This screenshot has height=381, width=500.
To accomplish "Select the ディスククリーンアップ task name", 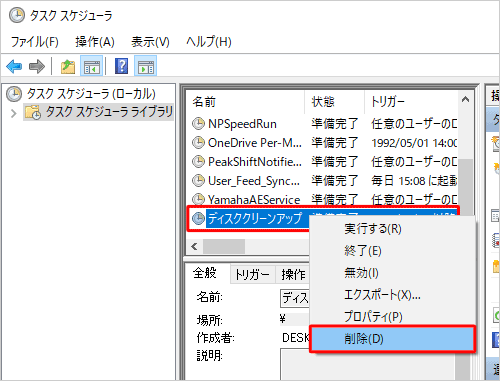I will (255, 219).
